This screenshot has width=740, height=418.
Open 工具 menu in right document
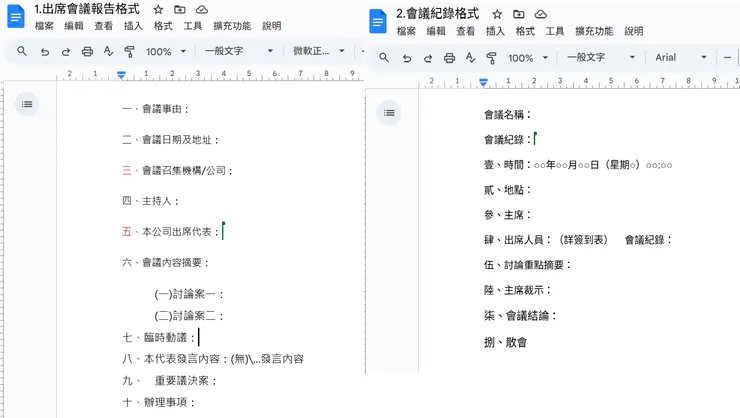coord(555,31)
